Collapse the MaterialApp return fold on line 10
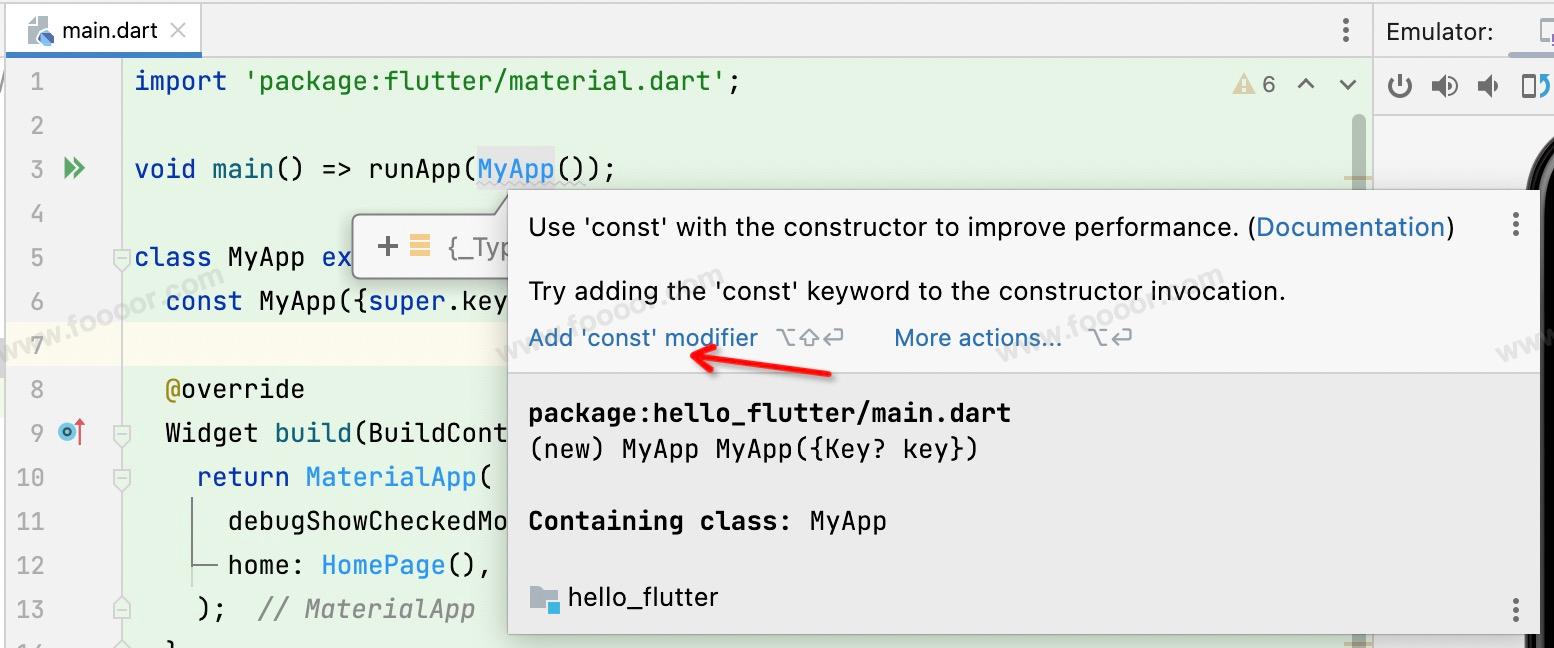 coord(121,478)
